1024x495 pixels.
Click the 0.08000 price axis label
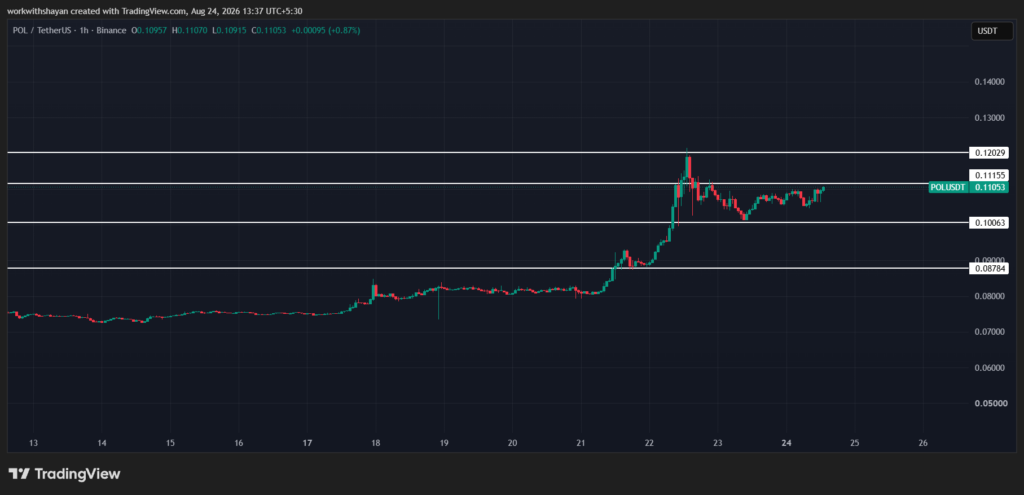click(x=990, y=296)
